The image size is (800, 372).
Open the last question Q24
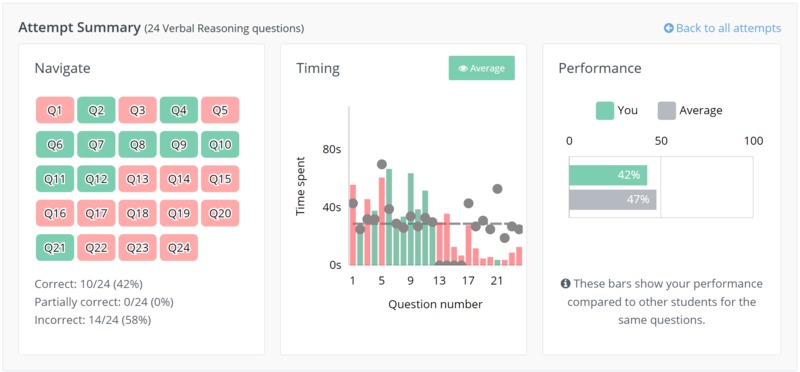pos(179,247)
